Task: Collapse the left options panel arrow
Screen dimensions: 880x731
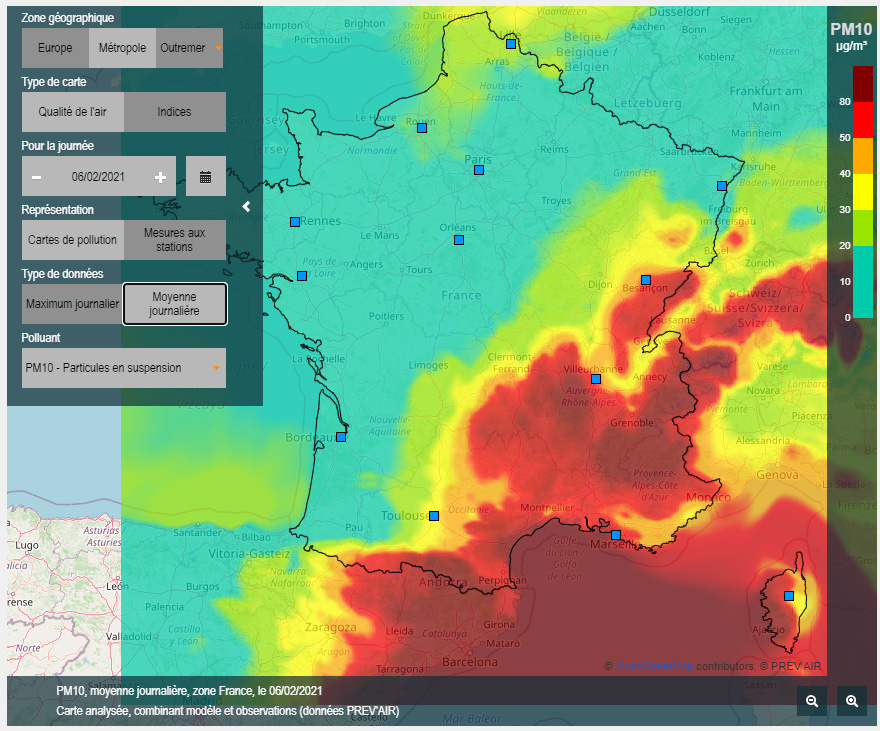Action: coord(246,207)
